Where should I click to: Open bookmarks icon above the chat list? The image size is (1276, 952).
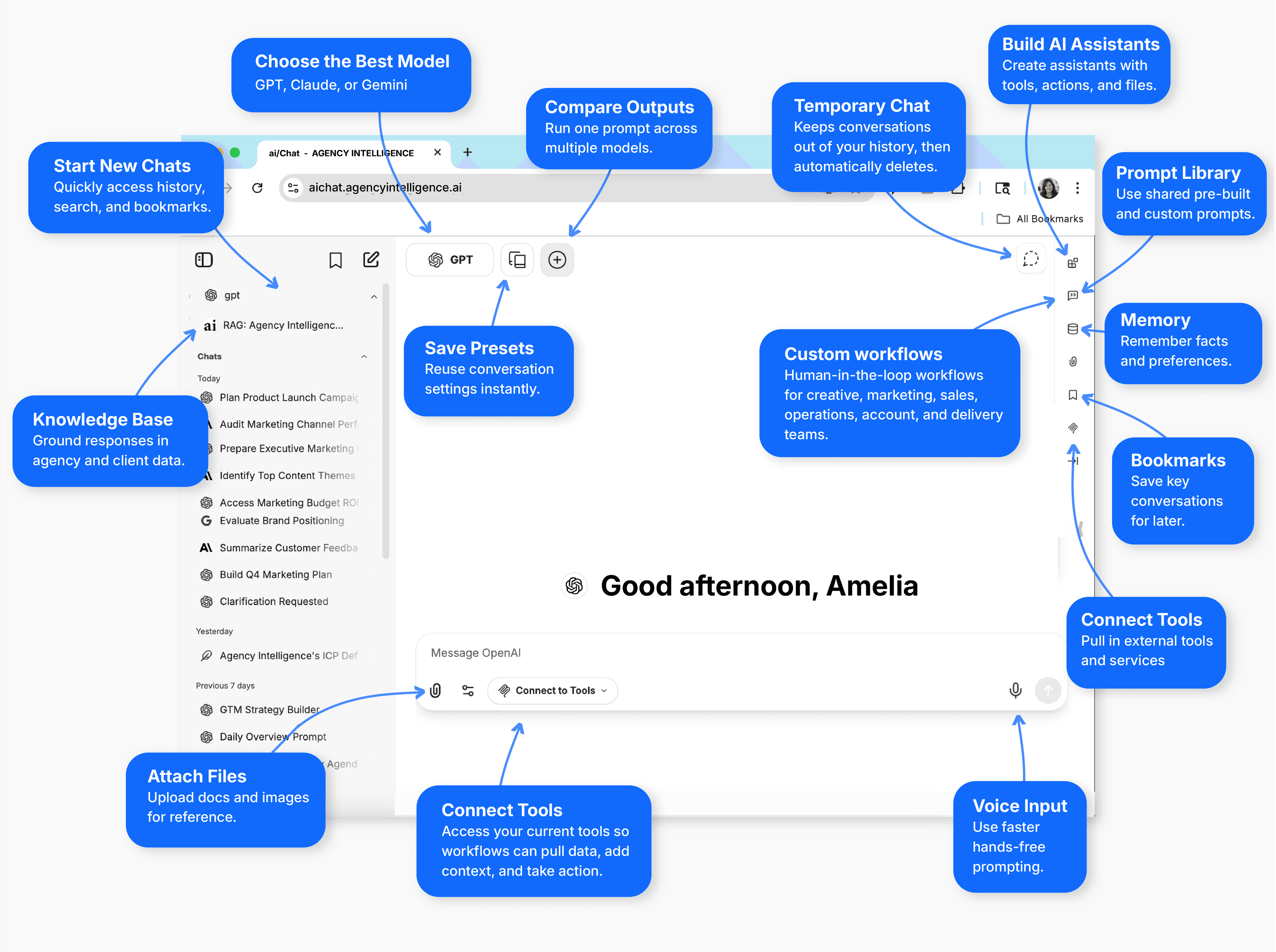[335, 261]
